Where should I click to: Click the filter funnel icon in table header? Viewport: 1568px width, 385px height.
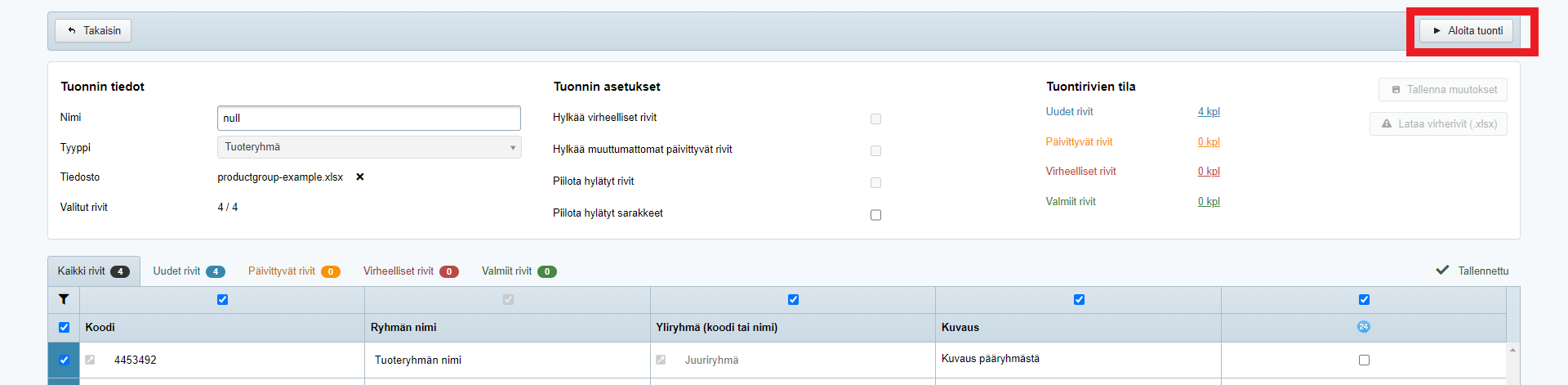pos(64,300)
